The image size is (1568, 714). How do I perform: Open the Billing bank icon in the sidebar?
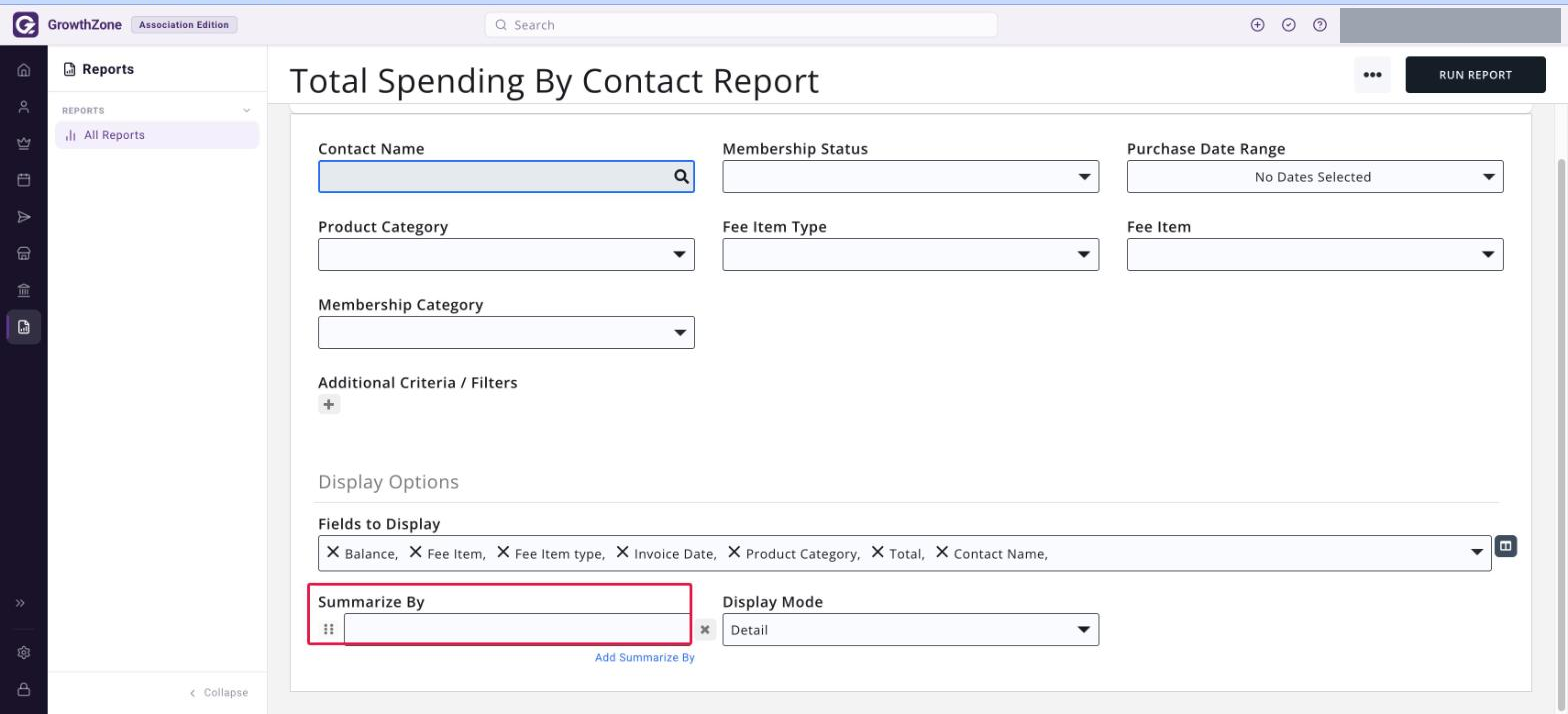click(24, 290)
